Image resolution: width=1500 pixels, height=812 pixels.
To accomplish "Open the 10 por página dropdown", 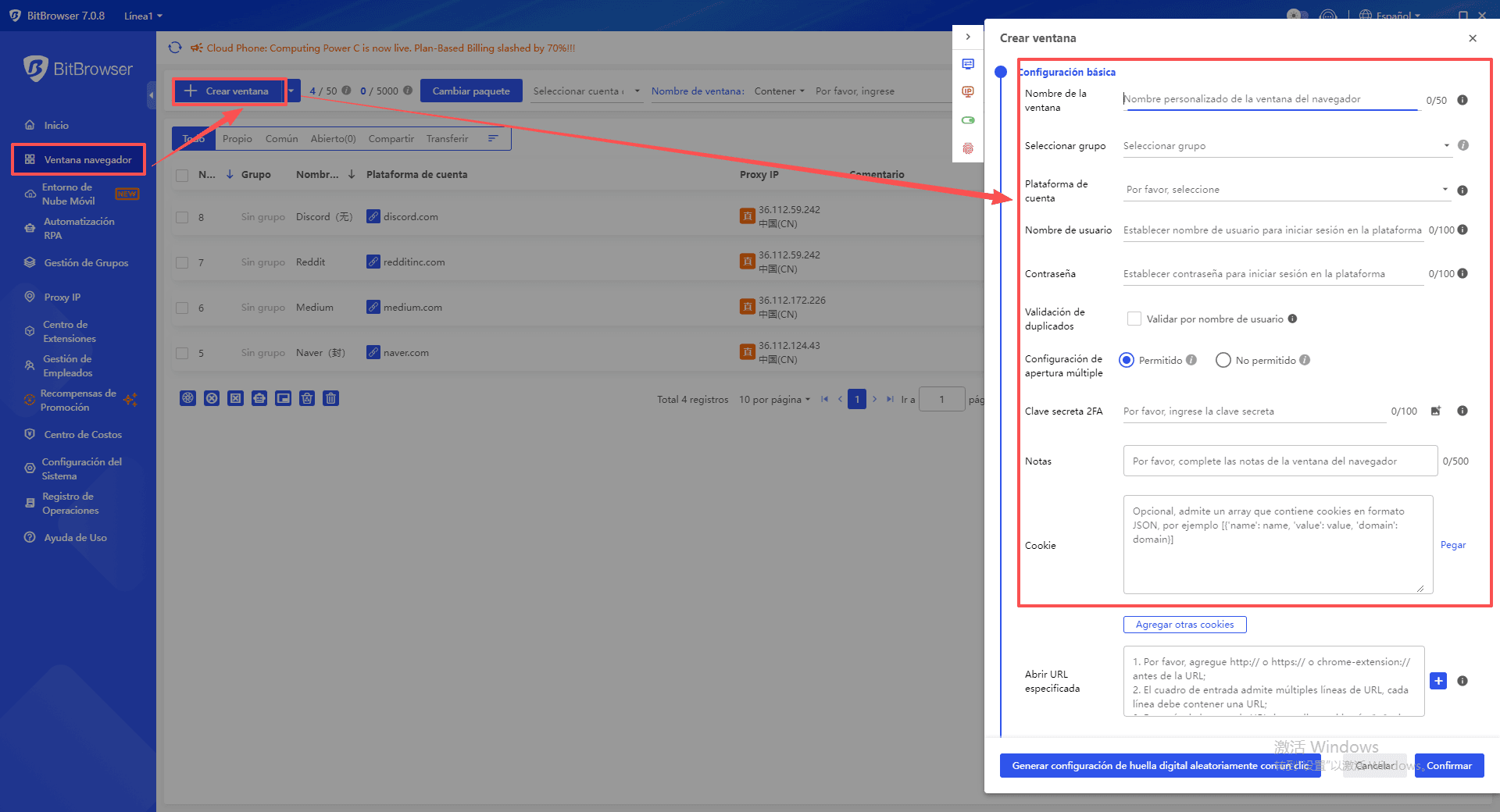I will [x=774, y=399].
